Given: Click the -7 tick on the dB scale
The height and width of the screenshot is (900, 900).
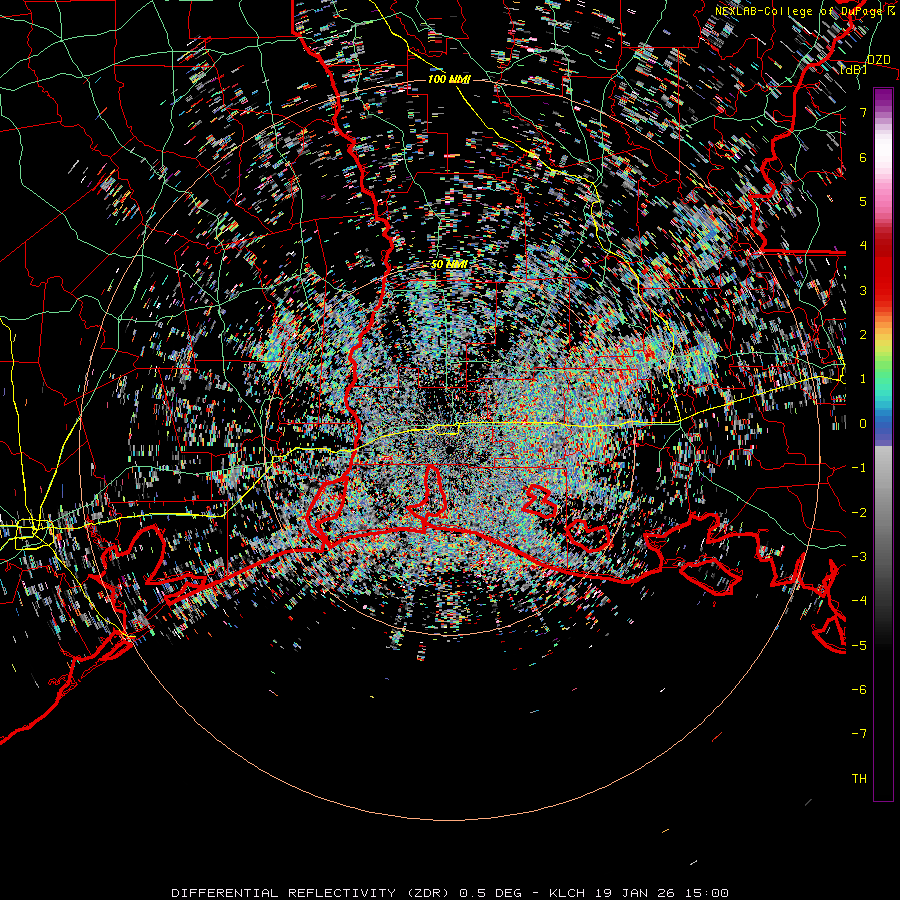Looking at the screenshot, I should tap(859, 734).
